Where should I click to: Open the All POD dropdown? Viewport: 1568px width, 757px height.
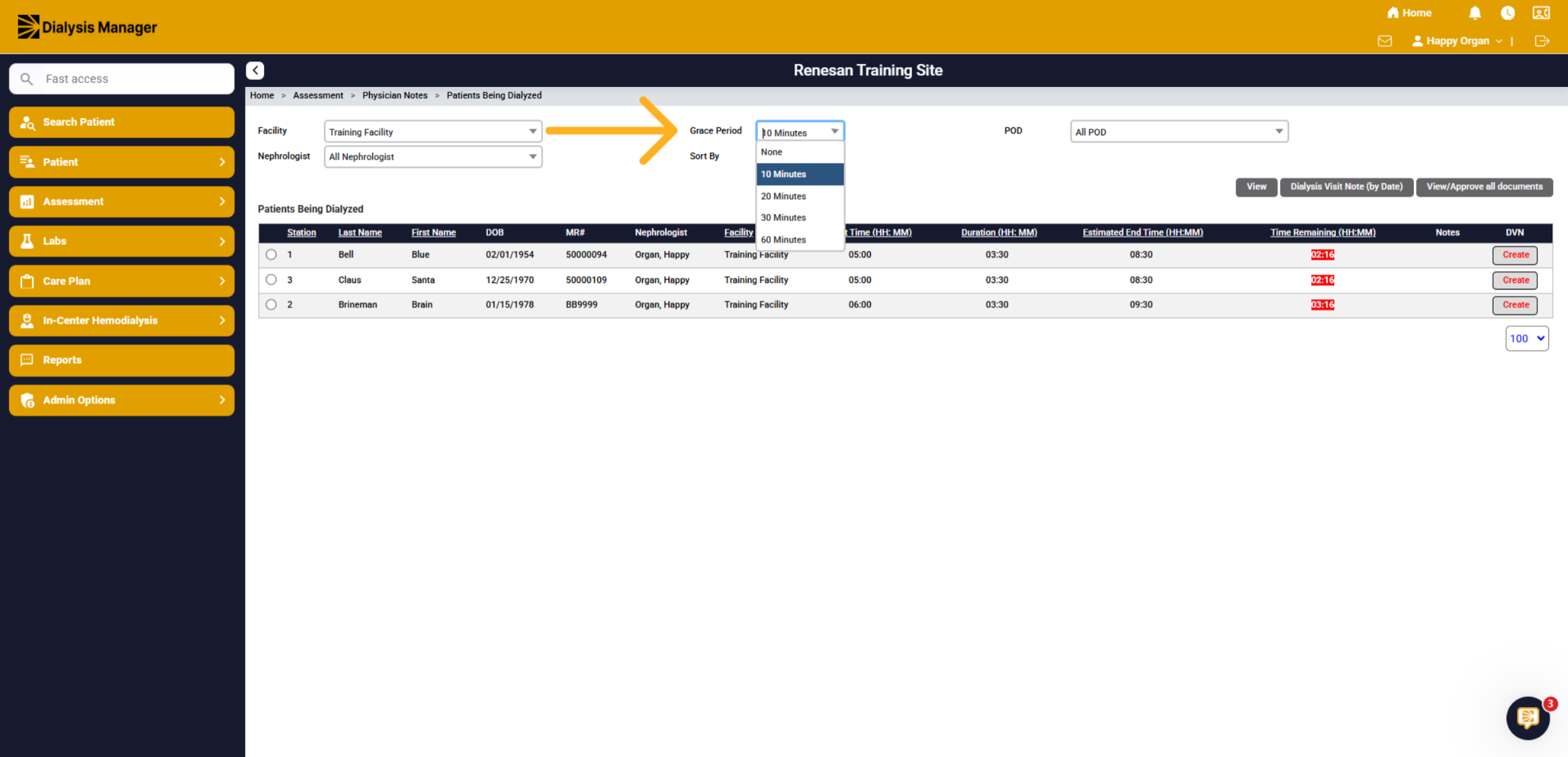point(1179,131)
